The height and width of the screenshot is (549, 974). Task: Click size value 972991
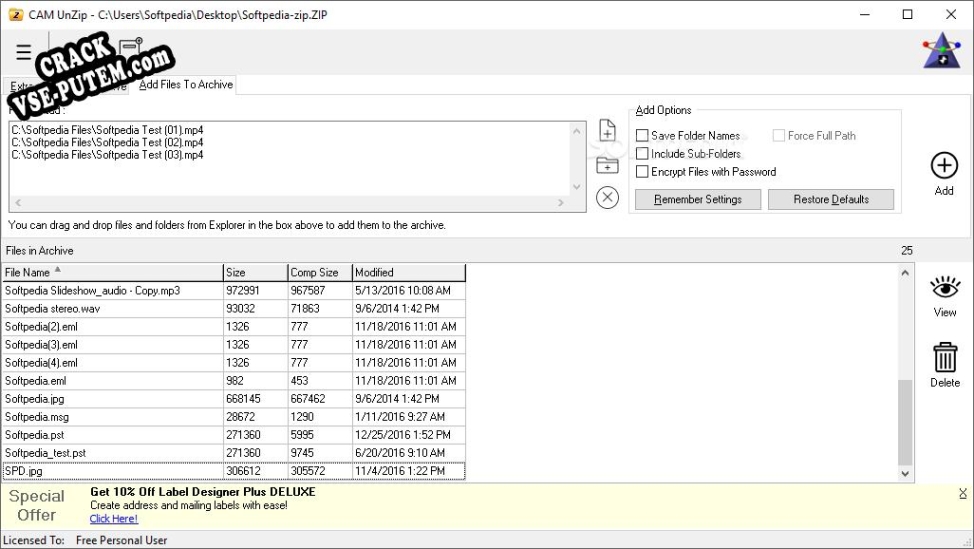242,290
